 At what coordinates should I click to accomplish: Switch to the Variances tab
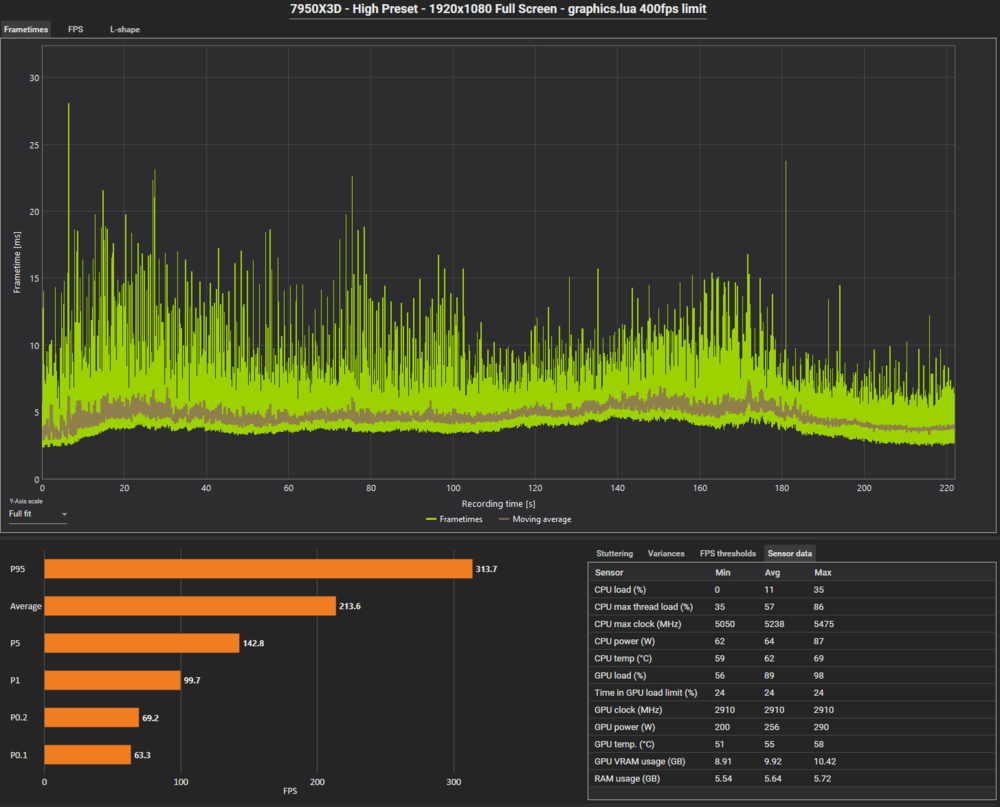click(666, 553)
